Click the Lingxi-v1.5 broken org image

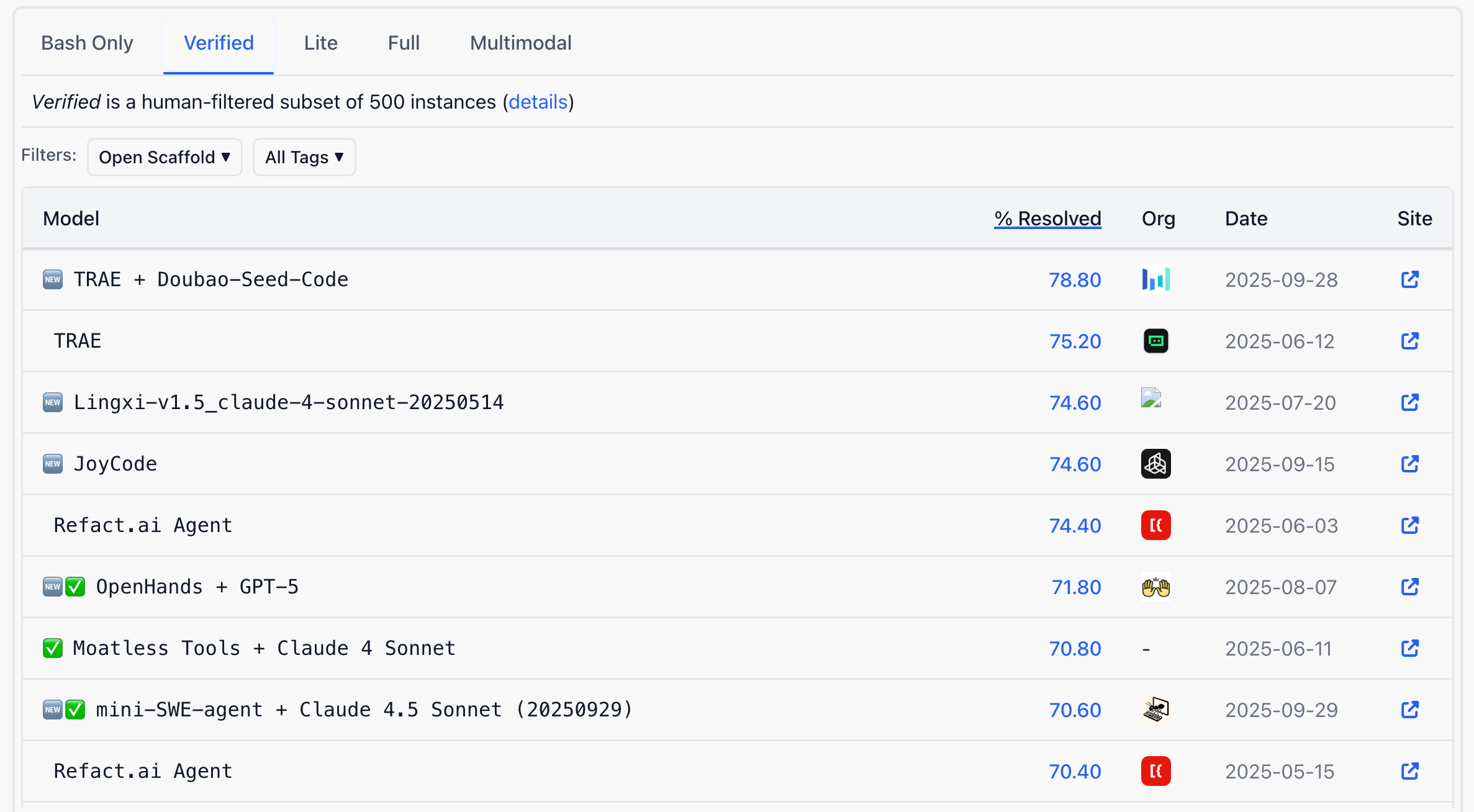[1151, 398]
